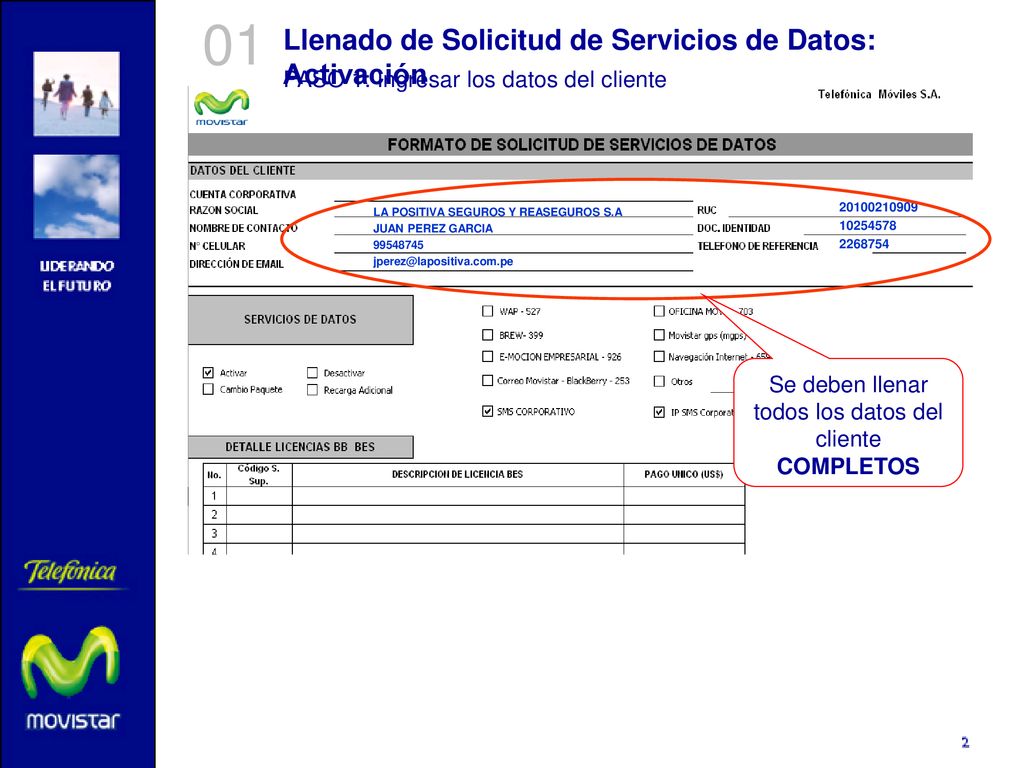Click the RUC field 20100210909

[x=878, y=207]
